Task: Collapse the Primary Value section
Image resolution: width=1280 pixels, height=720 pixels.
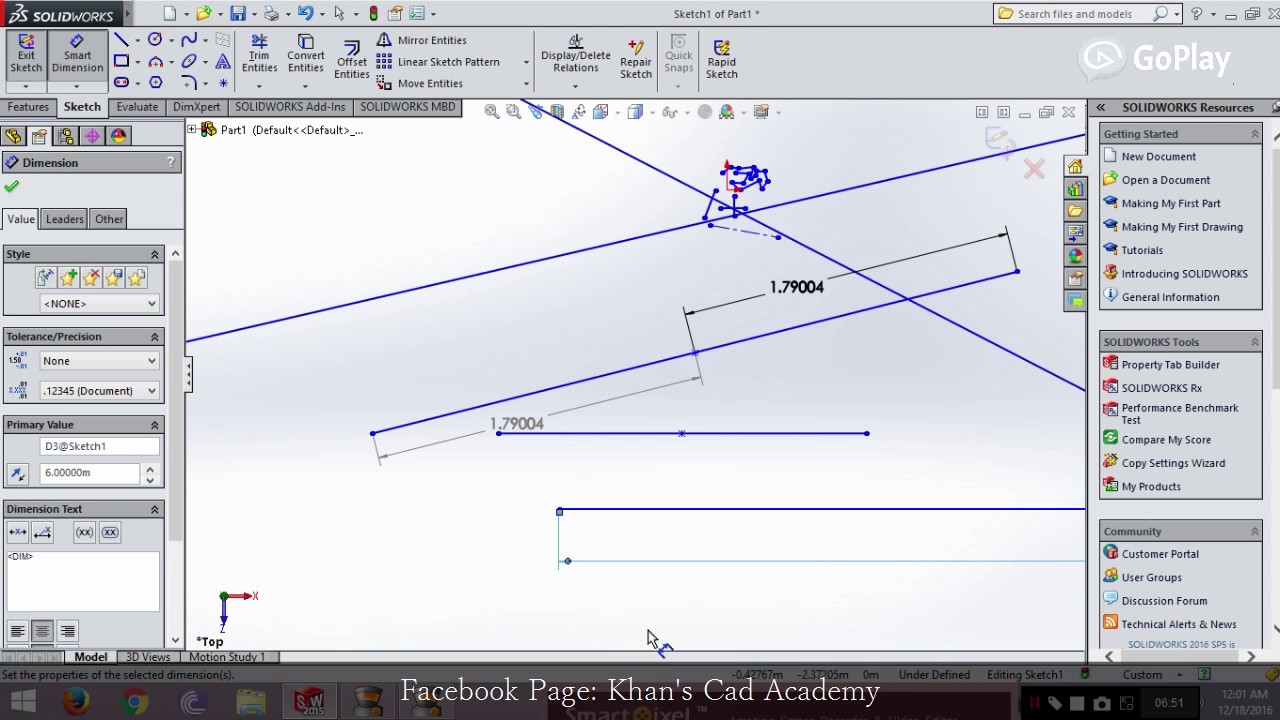Action: (155, 425)
